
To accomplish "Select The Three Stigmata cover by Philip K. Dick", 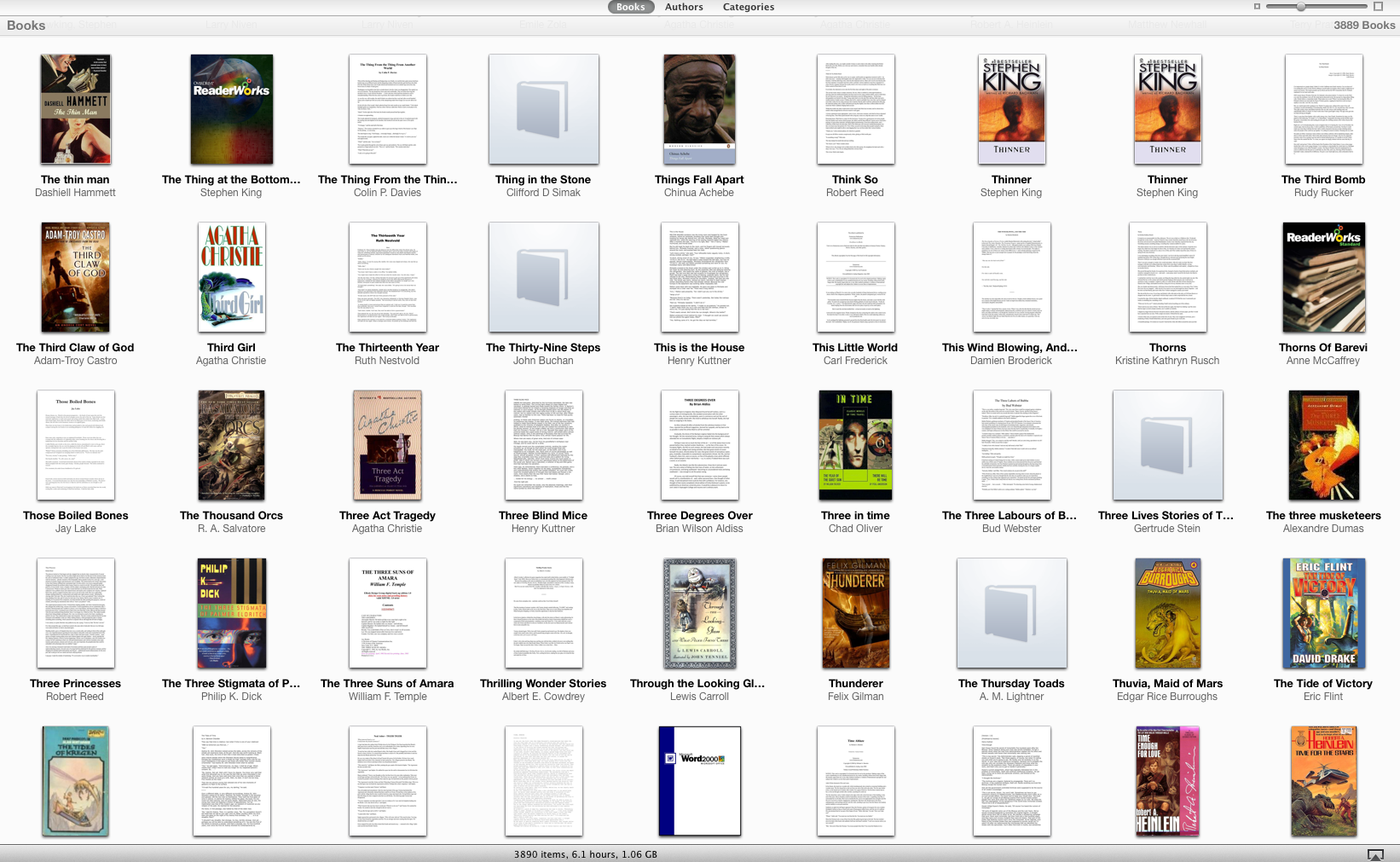I will click(232, 614).
